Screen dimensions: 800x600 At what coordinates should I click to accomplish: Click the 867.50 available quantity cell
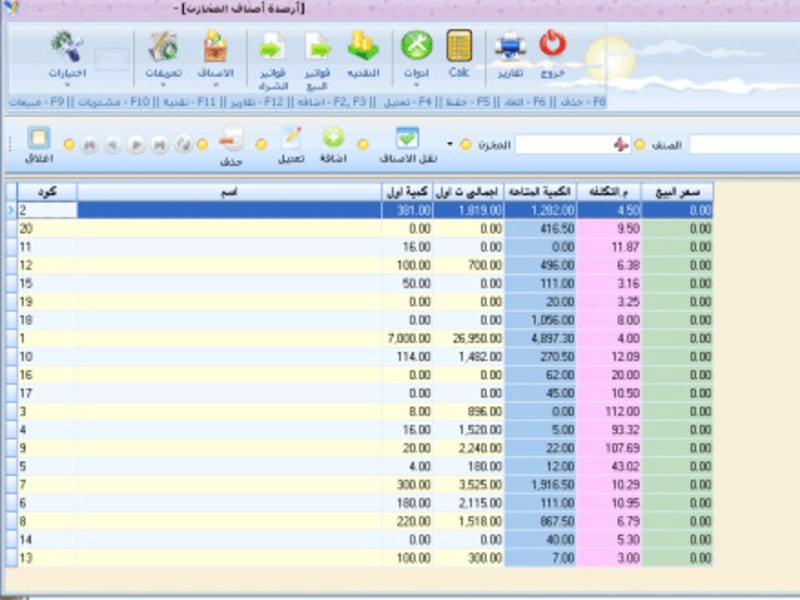[x=540, y=521]
